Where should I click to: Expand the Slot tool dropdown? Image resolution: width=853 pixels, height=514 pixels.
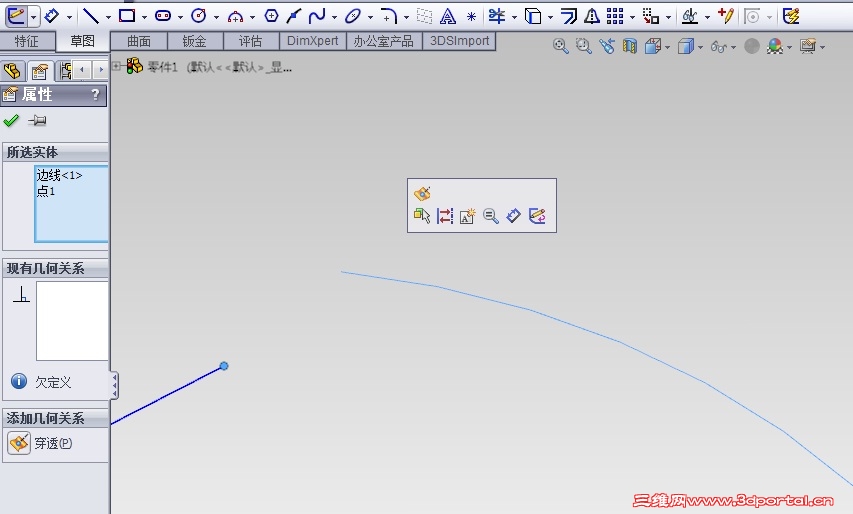point(180,17)
